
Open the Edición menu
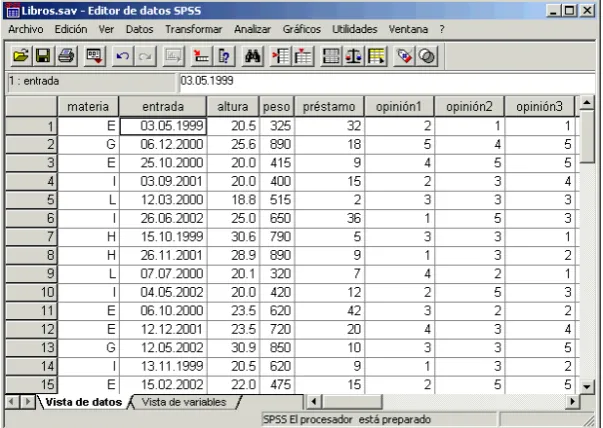(x=71, y=29)
